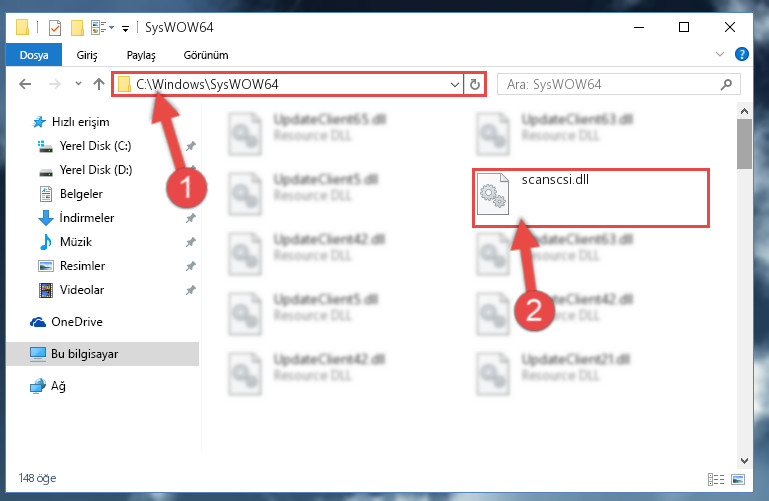Viewport: 769px width, 501px height.
Task: Open the Dosya tab
Action: pyautogui.click(x=34, y=55)
